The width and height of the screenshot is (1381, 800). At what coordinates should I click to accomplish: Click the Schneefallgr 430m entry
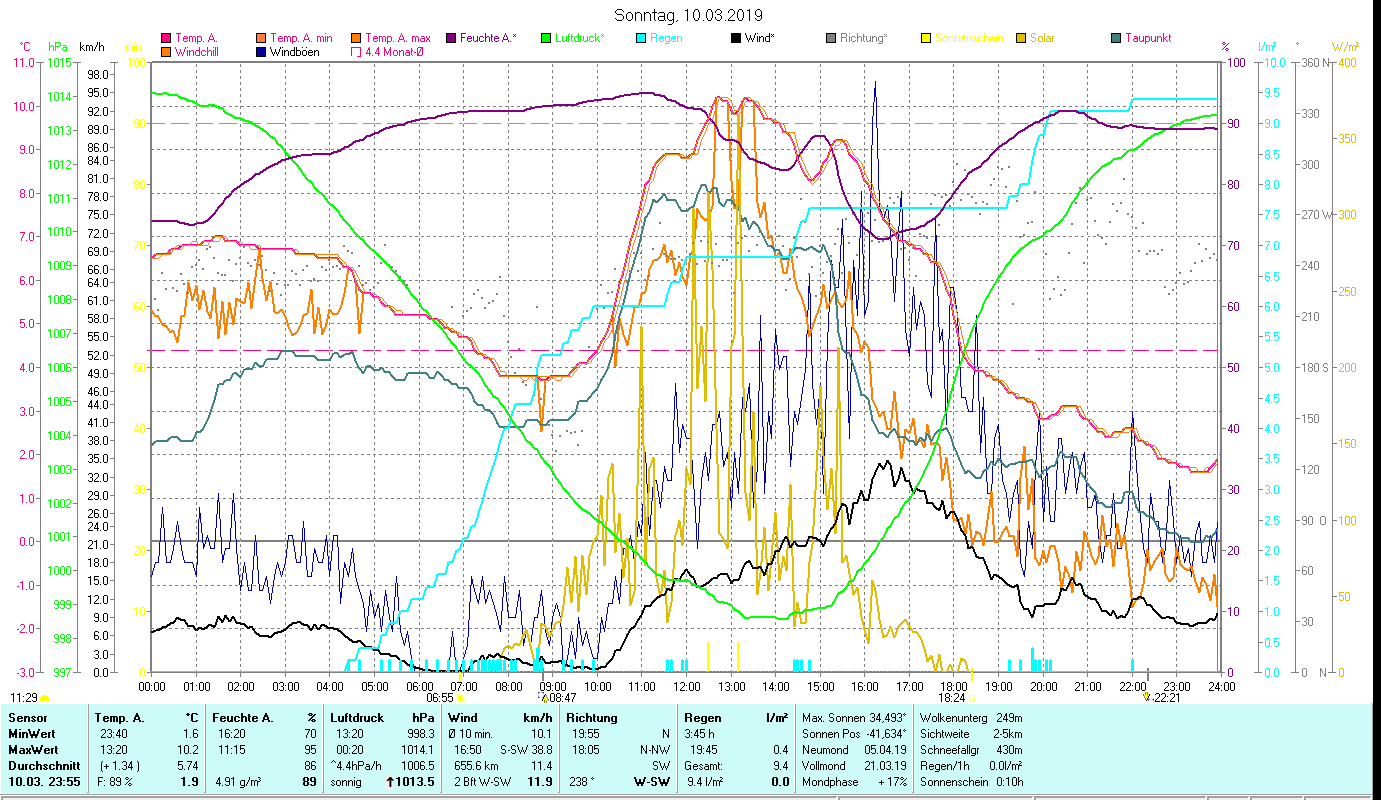[x=970, y=750]
